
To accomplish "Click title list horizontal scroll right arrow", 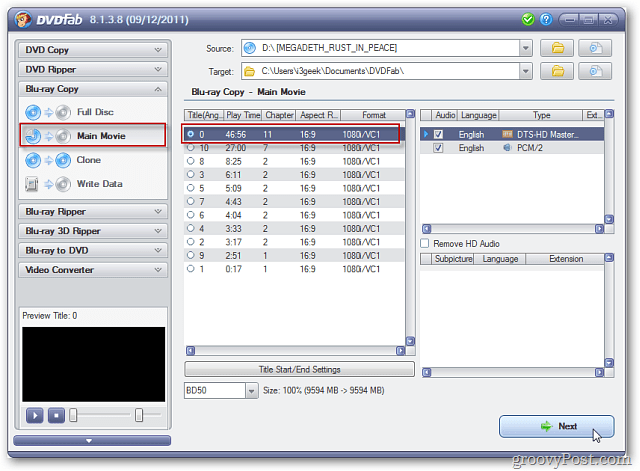I will (400, 351).
